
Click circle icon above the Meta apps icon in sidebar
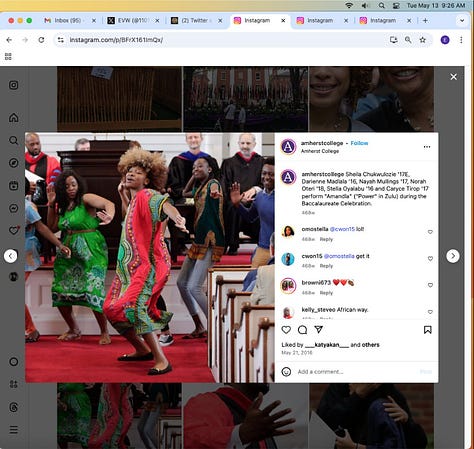tap(13, 362)
